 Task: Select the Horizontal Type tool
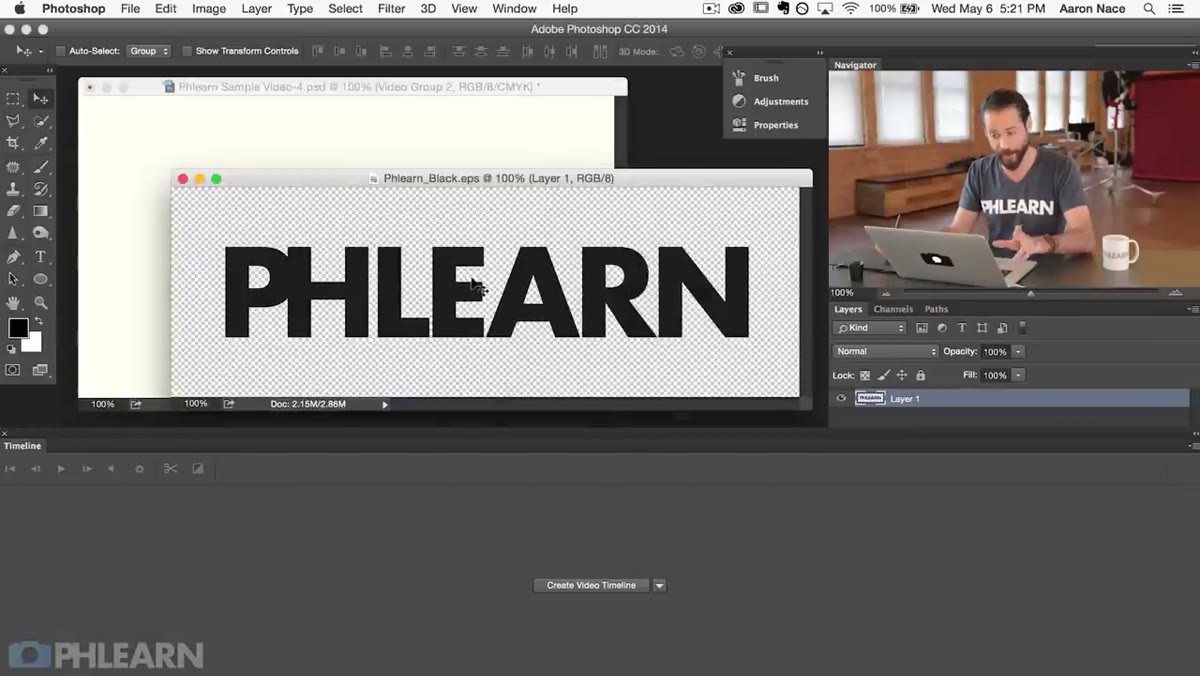[x=41, y=257]
